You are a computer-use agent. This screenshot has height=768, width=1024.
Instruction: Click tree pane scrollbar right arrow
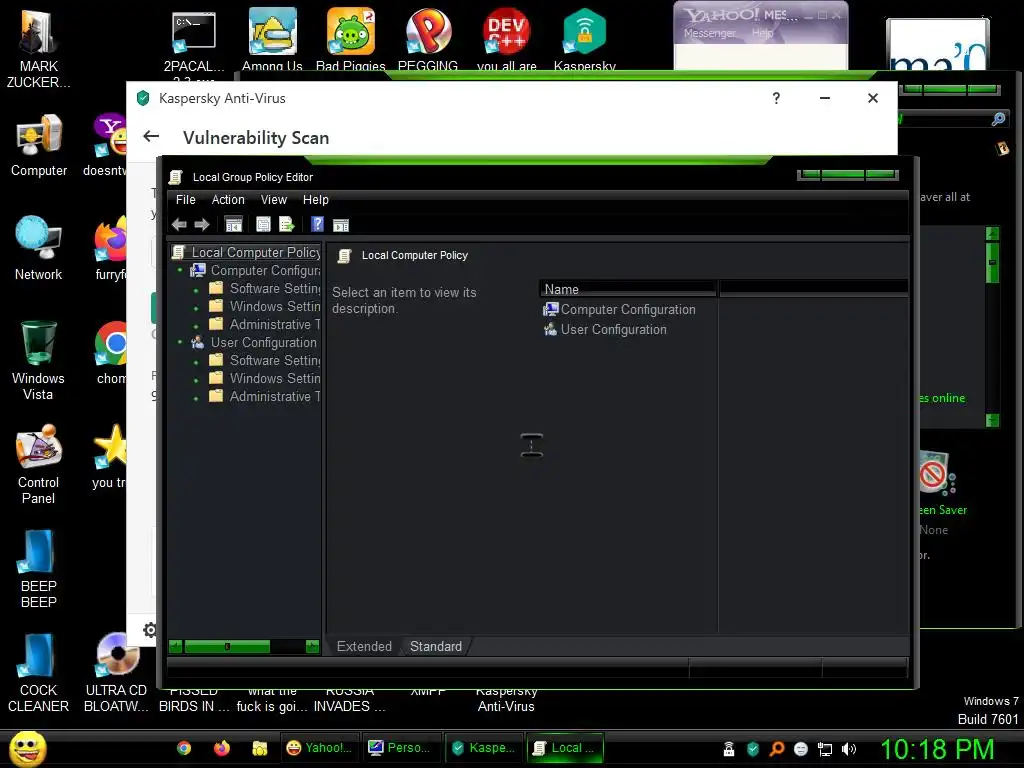tap(313, 647)
